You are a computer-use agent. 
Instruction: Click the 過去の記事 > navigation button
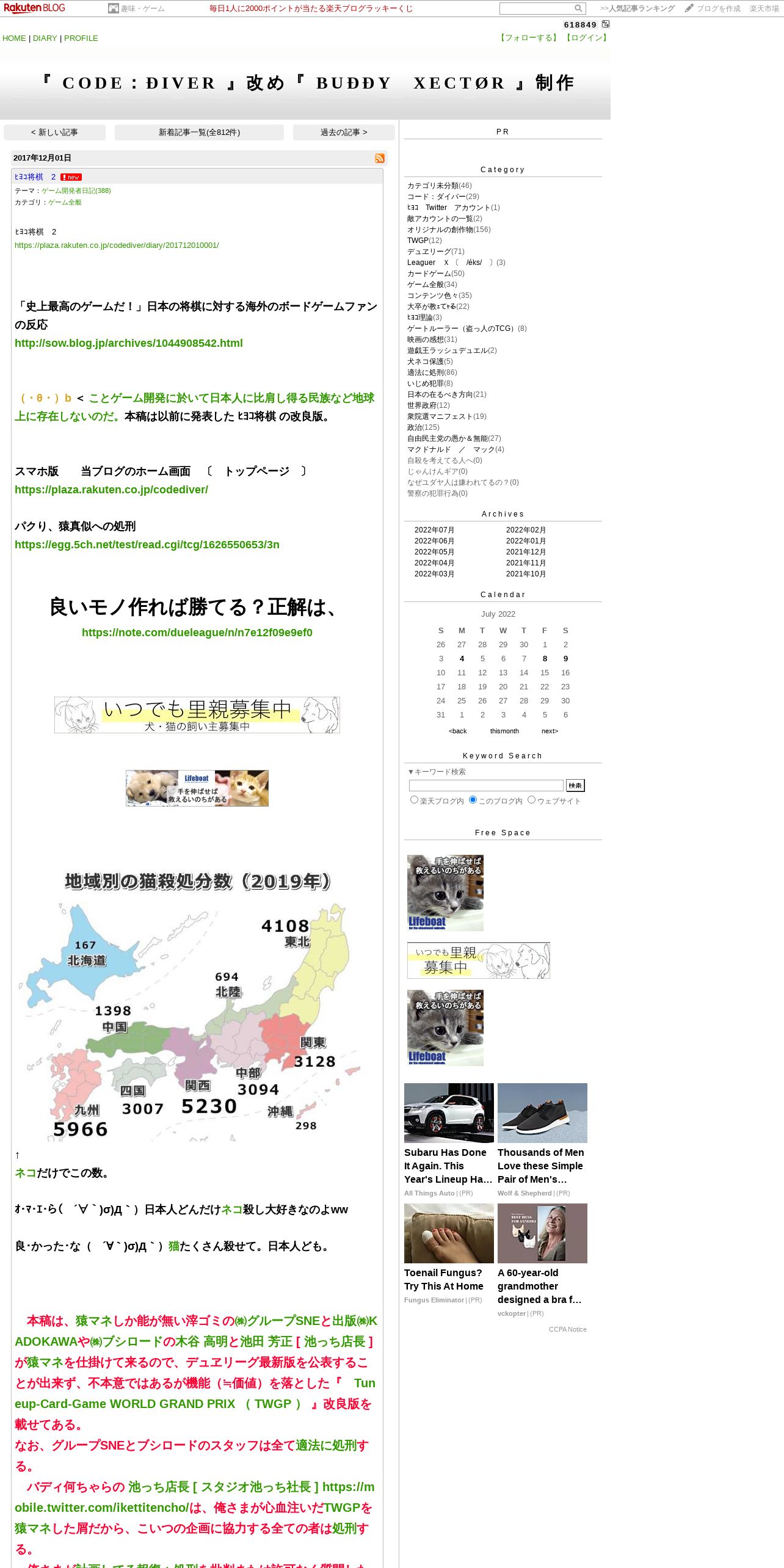point(344,132)
